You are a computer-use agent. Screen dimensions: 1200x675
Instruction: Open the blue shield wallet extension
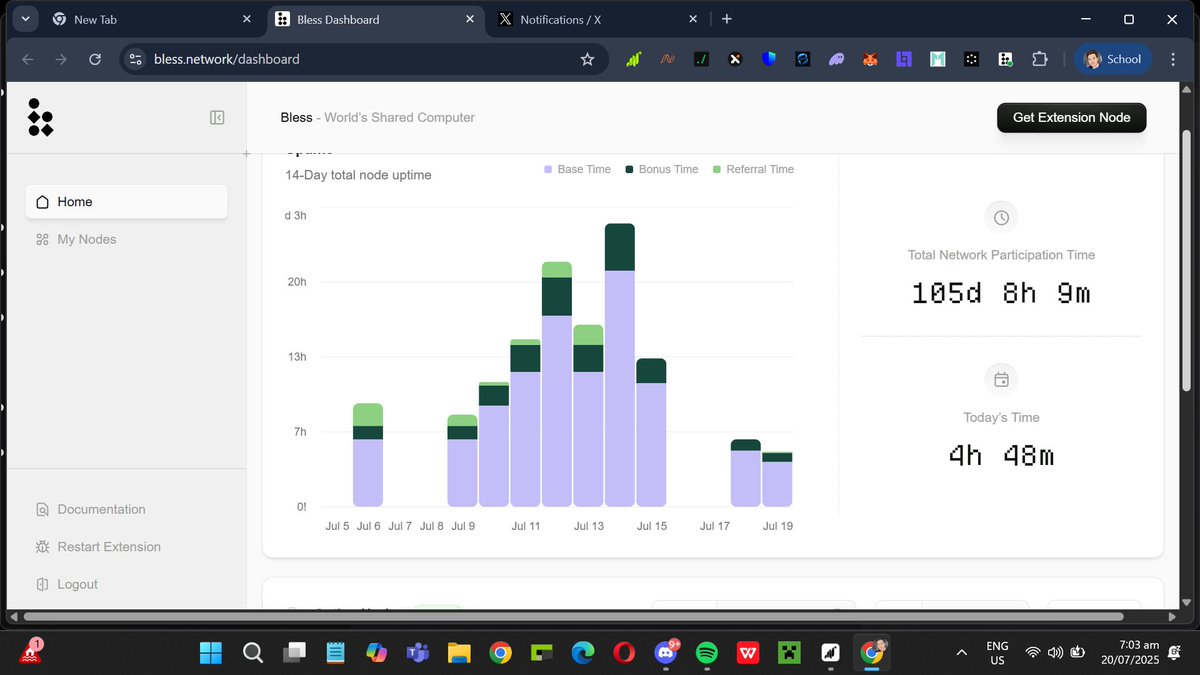click(768, 59)
